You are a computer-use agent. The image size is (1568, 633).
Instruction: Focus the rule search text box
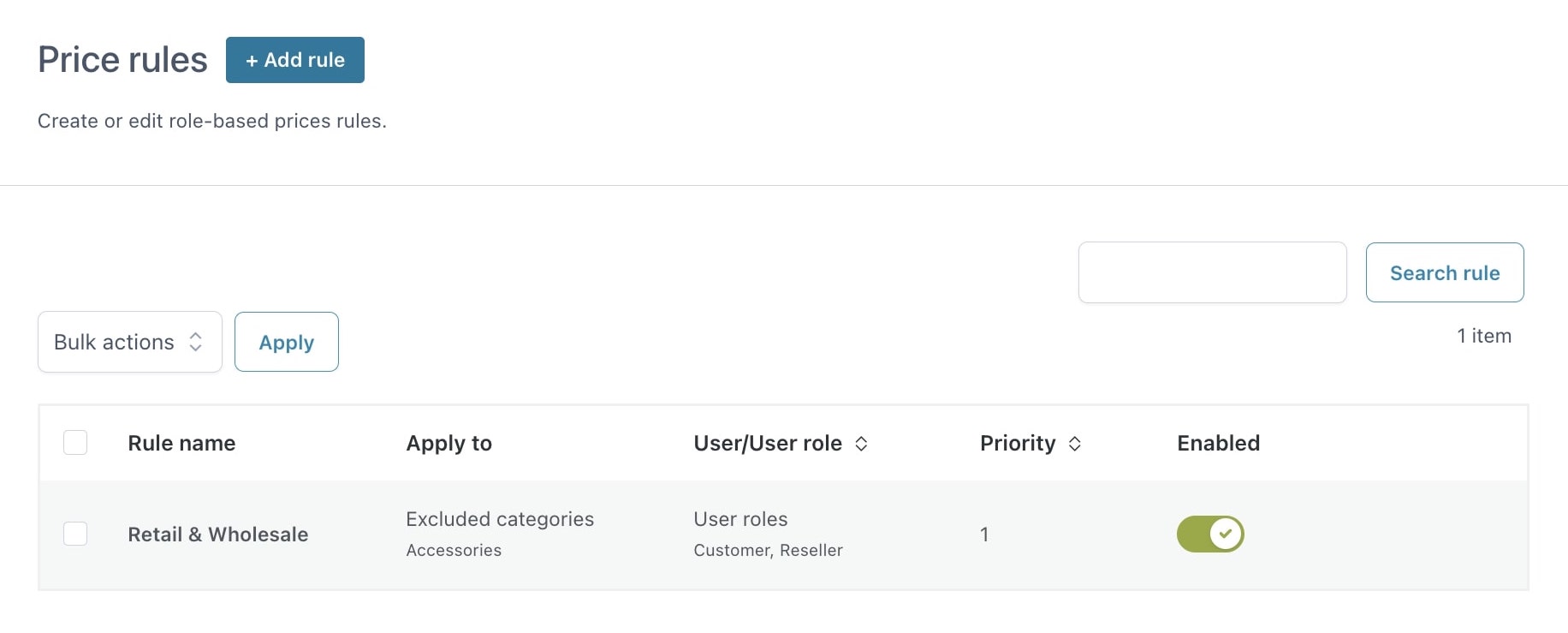[x=1212, y=272]
